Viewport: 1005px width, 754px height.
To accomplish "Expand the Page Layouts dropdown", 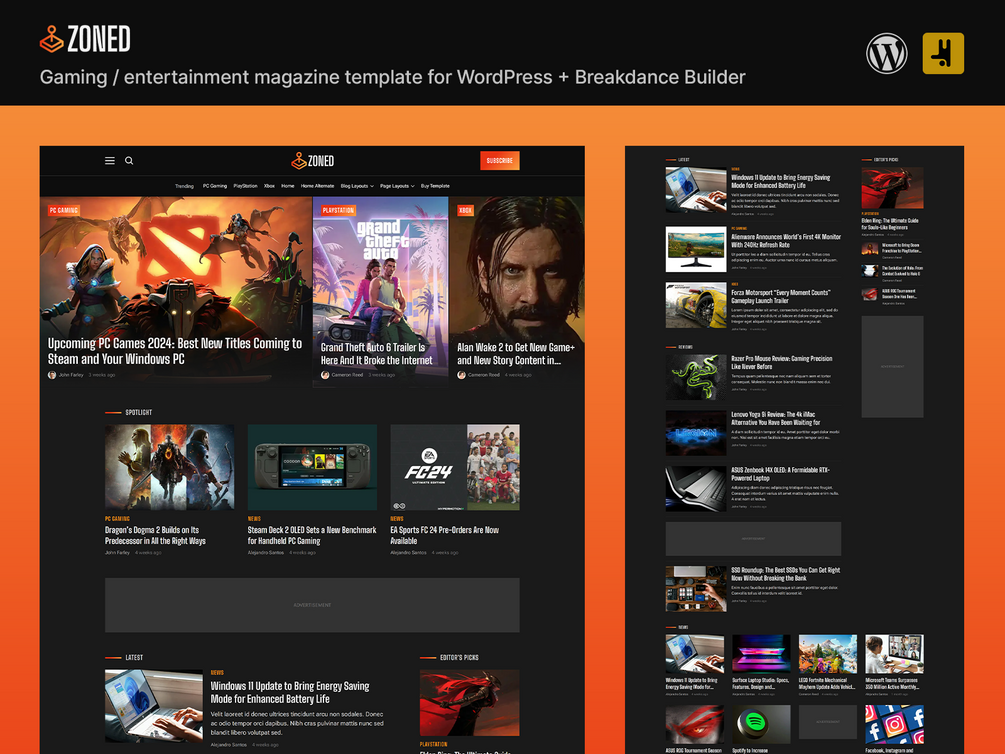I will click(397, 186).
